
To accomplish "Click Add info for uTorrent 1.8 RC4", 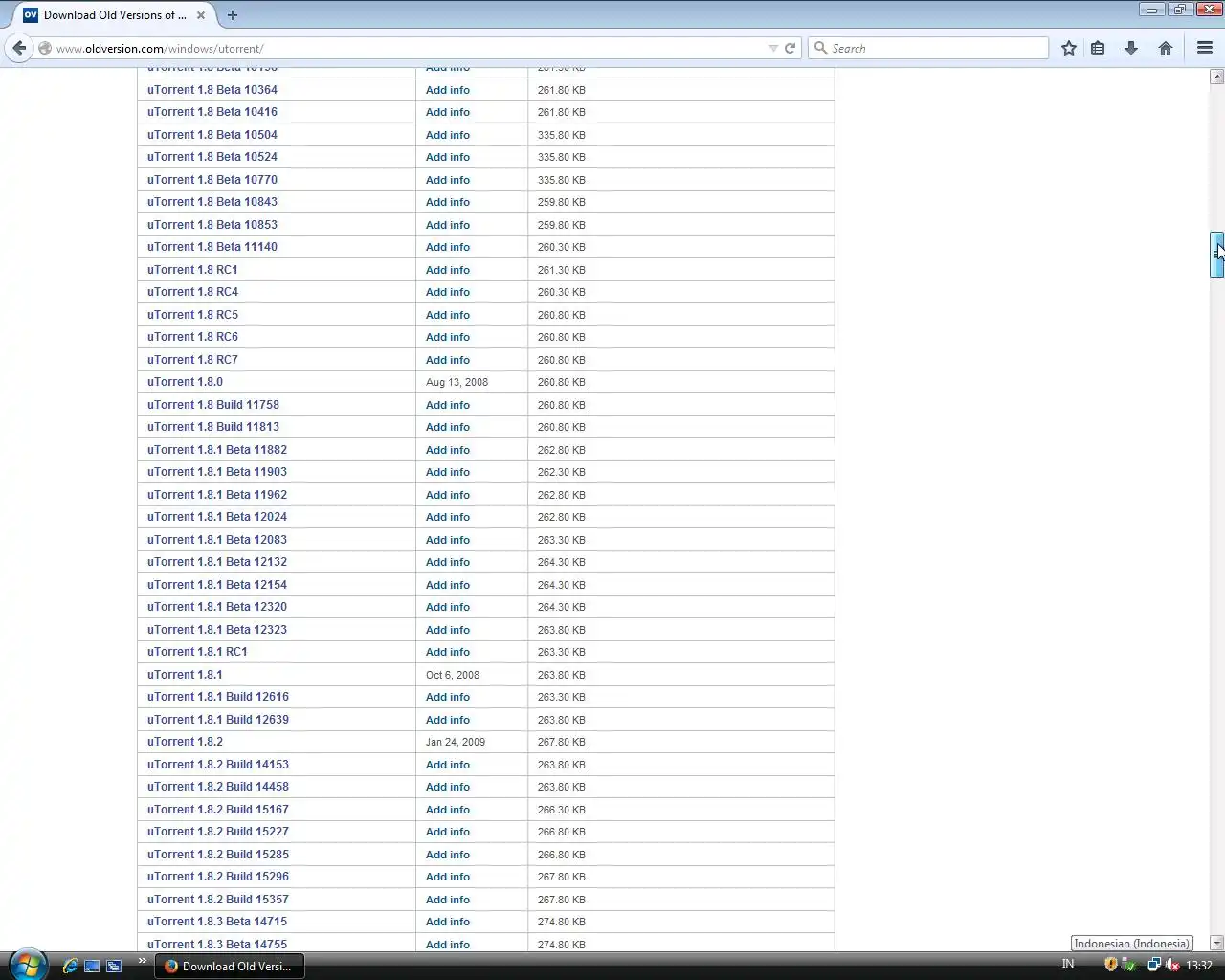I will pos(448,292).
